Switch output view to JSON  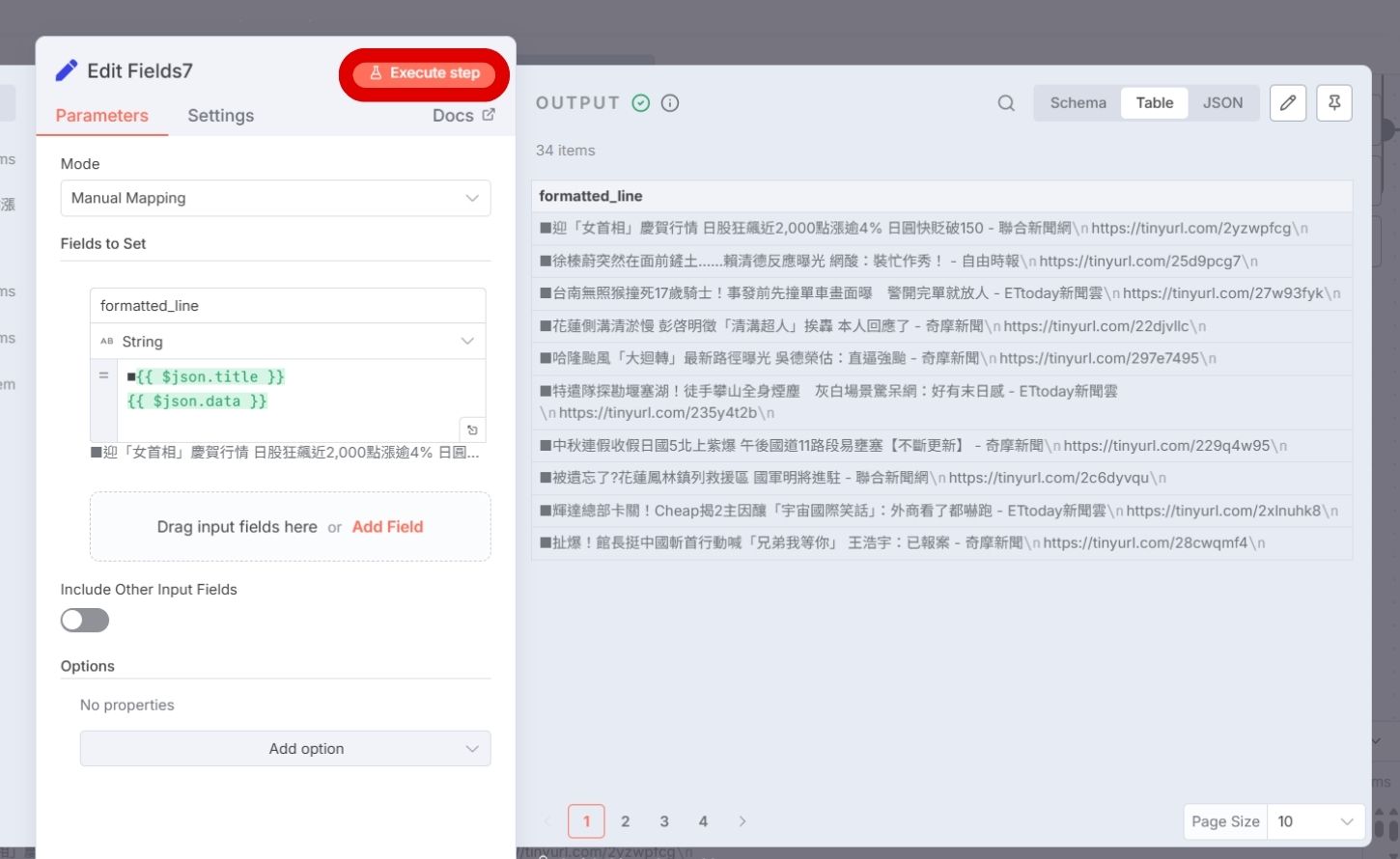tap(1222, 102)
